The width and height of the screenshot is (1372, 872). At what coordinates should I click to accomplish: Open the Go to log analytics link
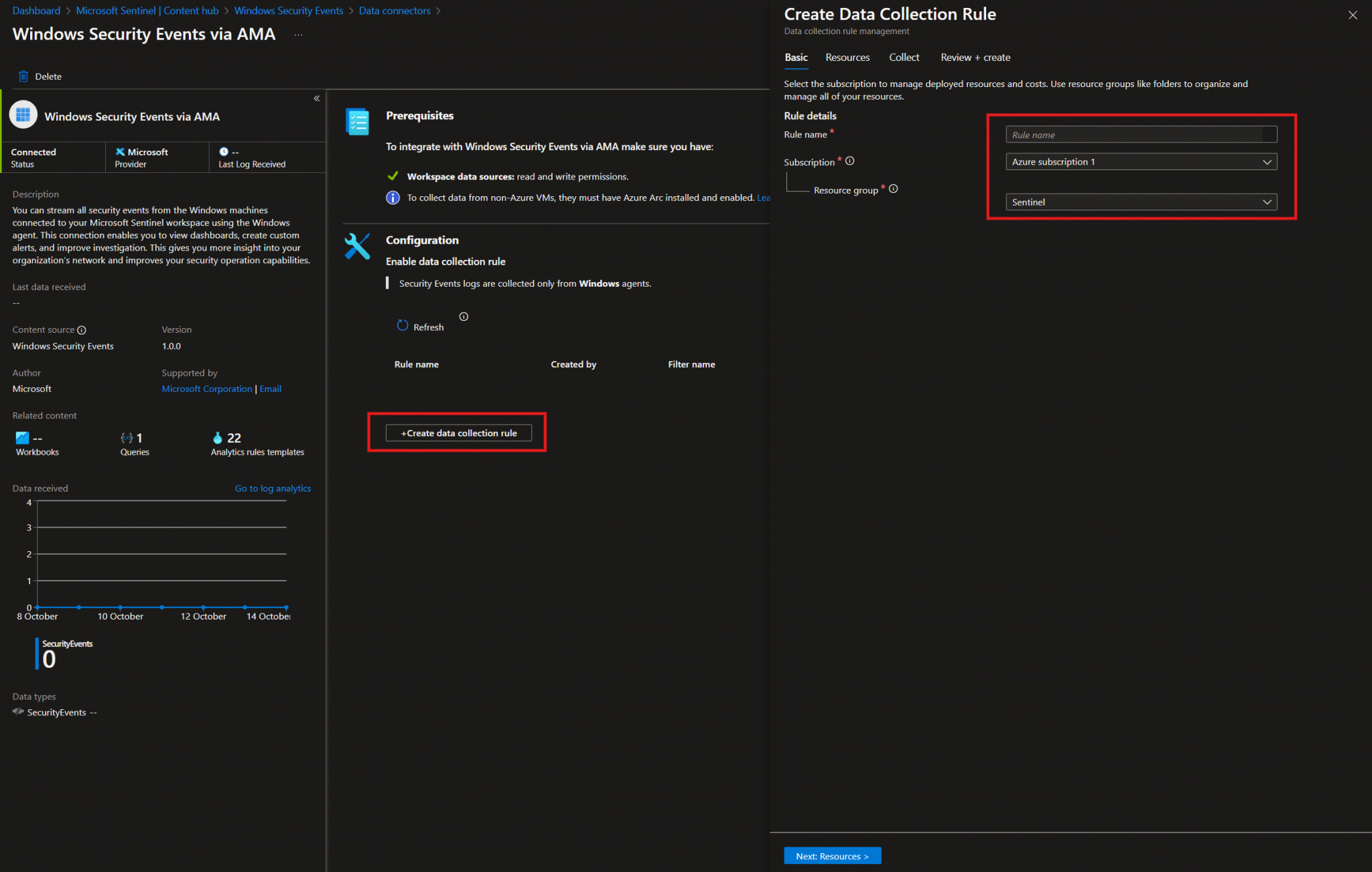point(273,488)
